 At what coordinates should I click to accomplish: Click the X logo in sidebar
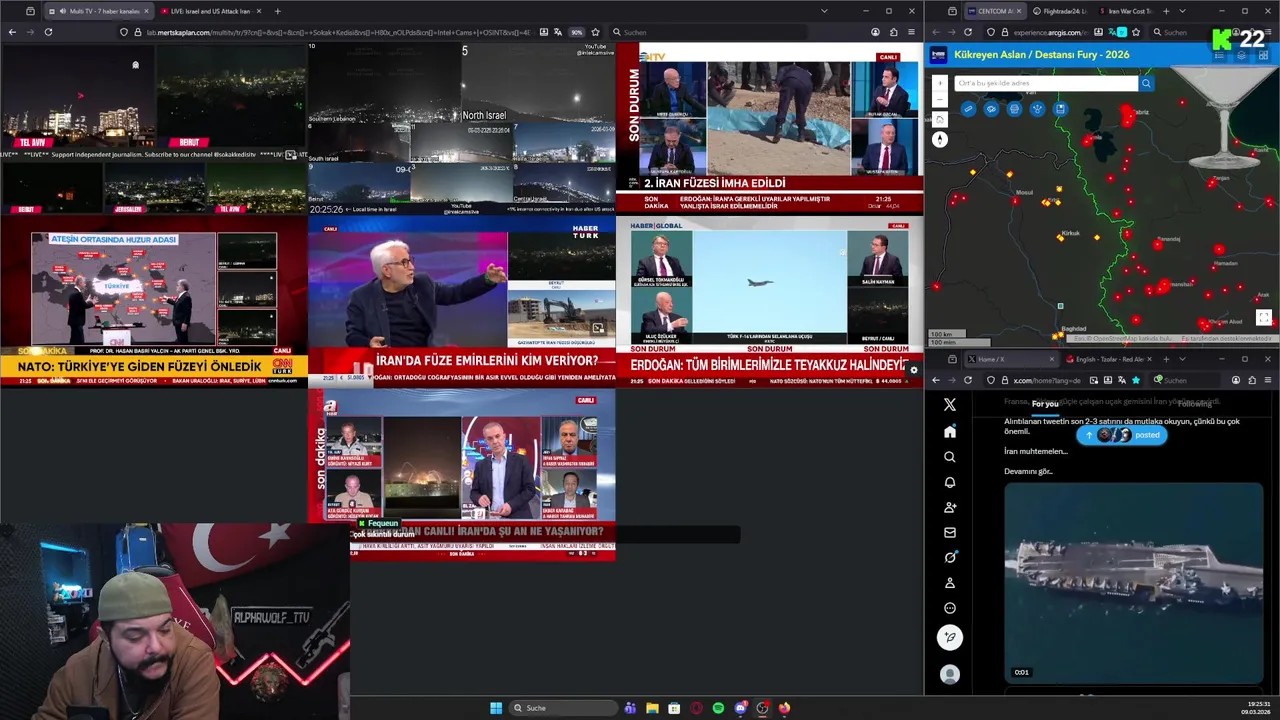(x=950, y=405)
